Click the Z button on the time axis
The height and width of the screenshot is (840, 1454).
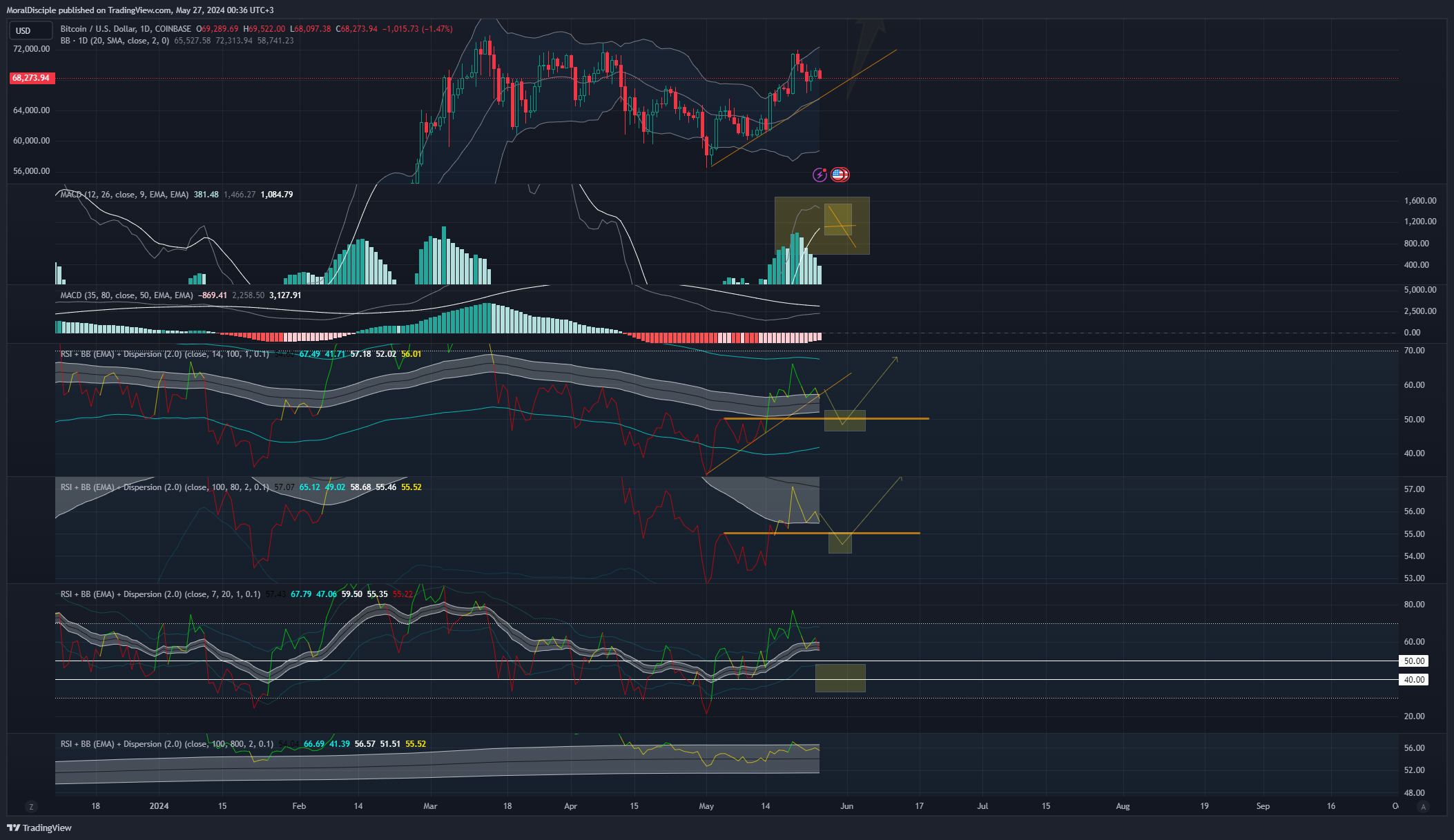30,806
